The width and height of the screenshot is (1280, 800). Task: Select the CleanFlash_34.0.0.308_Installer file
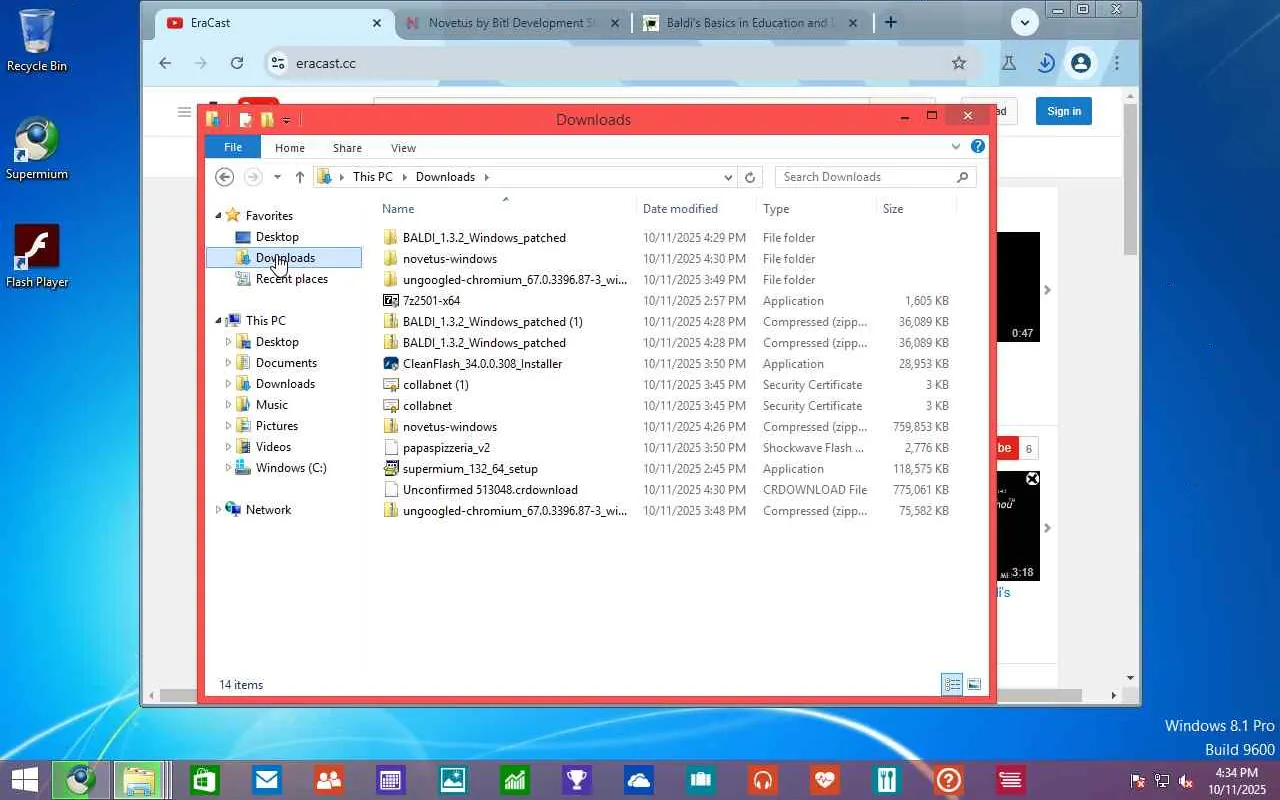(482, 364)
